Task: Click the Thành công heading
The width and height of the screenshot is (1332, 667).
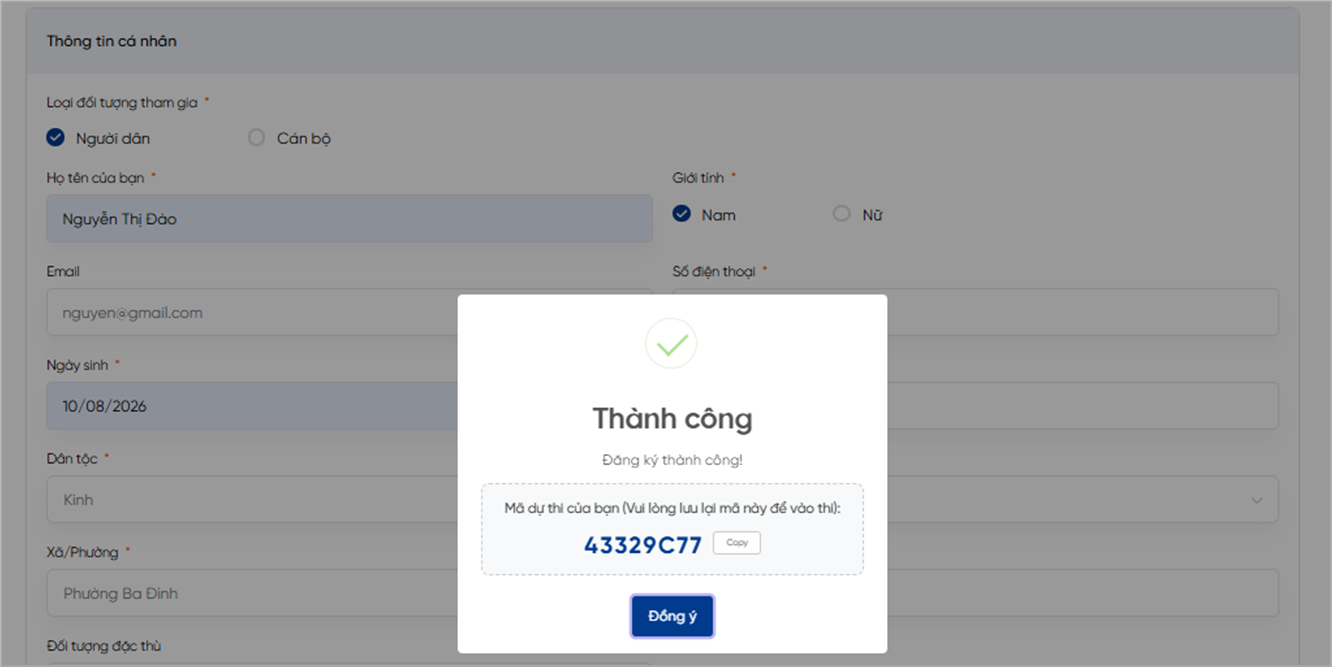Action: [672, 418]
